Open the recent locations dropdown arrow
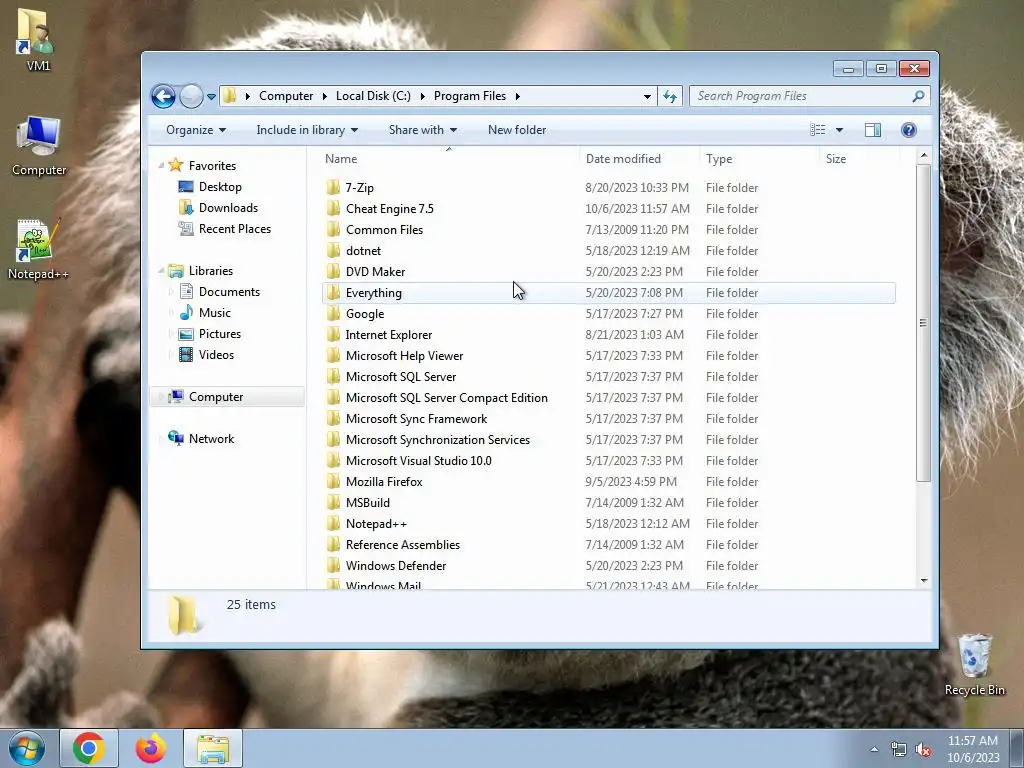The width and height of the screenshot is (1024, 768). point(212,97)
